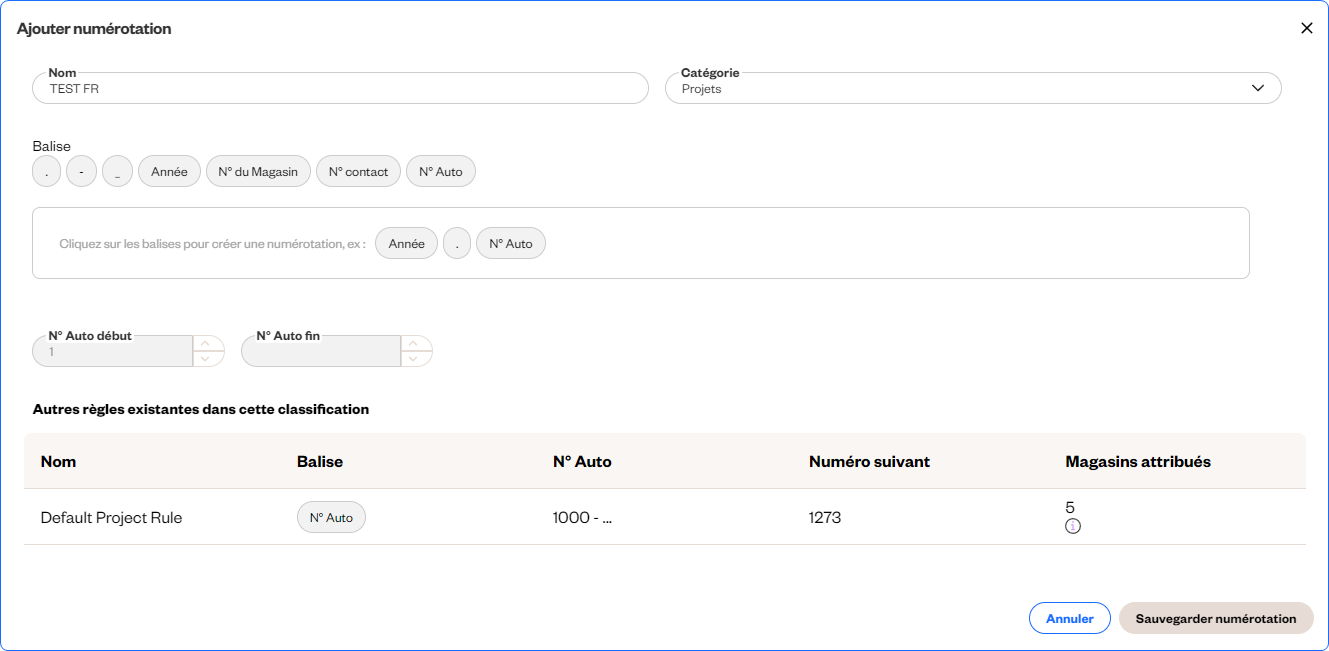This screenshot has height=651, width=1329.
Task: Click the Nom text field
Action: pos(340,89)
